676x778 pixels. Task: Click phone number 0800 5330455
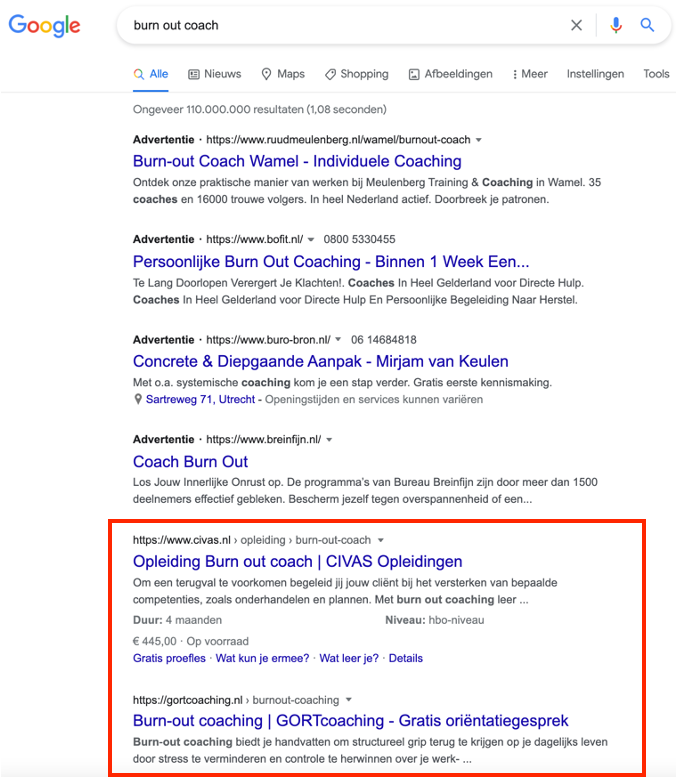pos(359,239)
